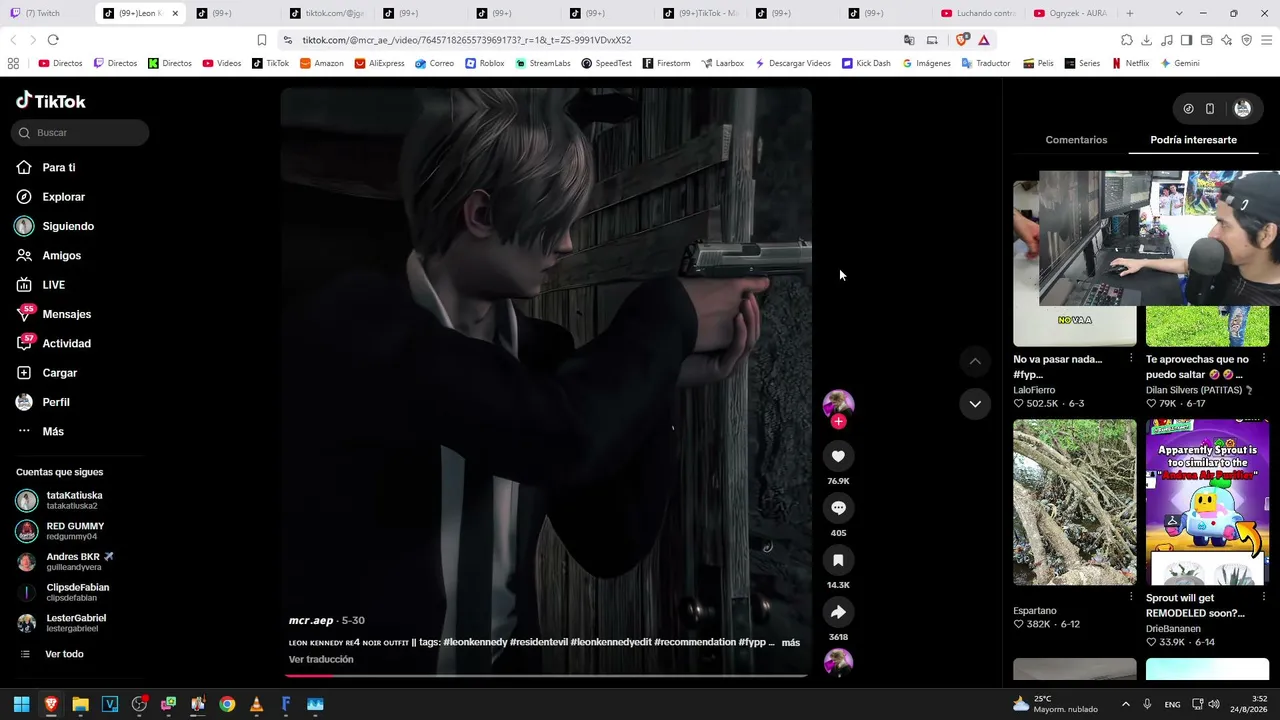Viewport: 1280px width, 720px height.
Task: Focus the TikTok Buscar search field
Action: click(x=81, y=133)
